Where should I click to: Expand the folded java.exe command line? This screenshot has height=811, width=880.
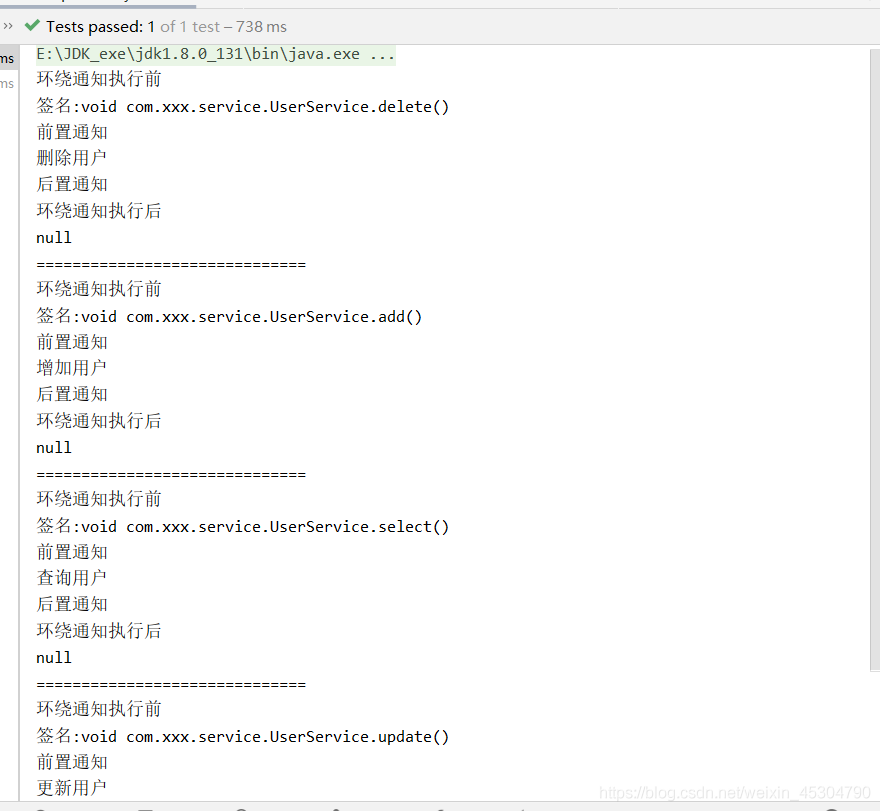coord(216,54)
